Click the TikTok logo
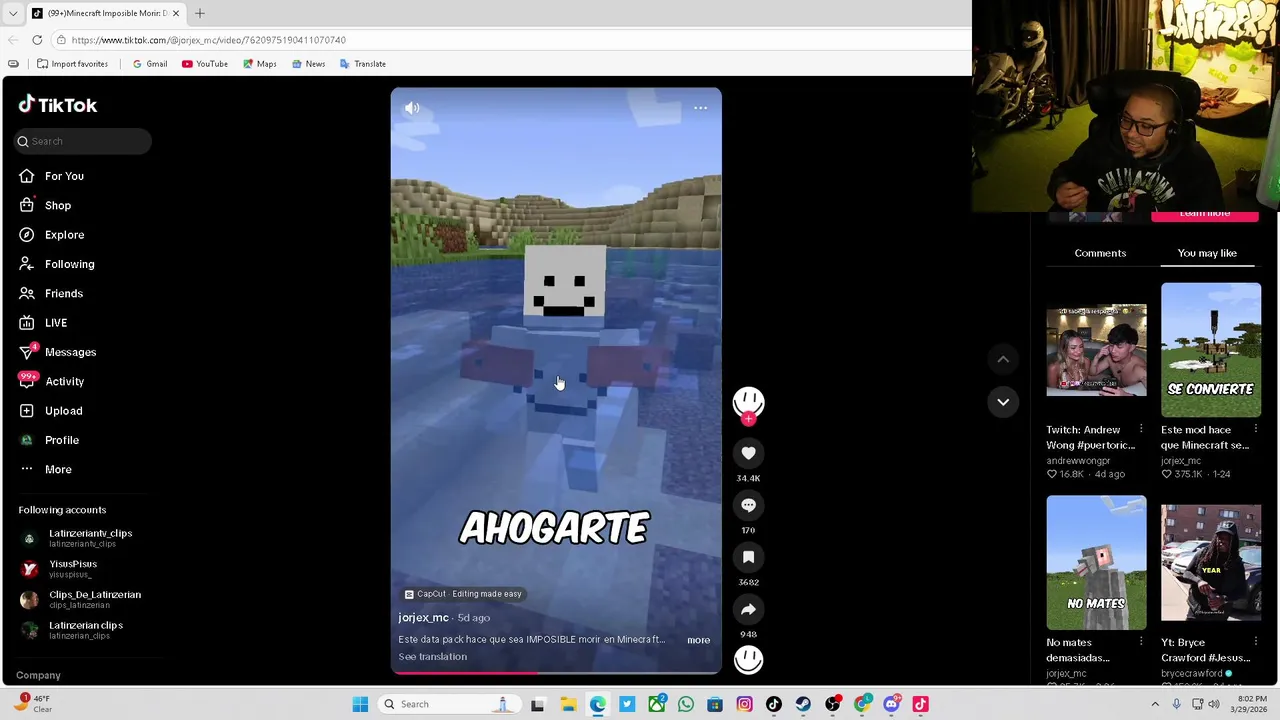1280x720 pixels. (58, 105)
